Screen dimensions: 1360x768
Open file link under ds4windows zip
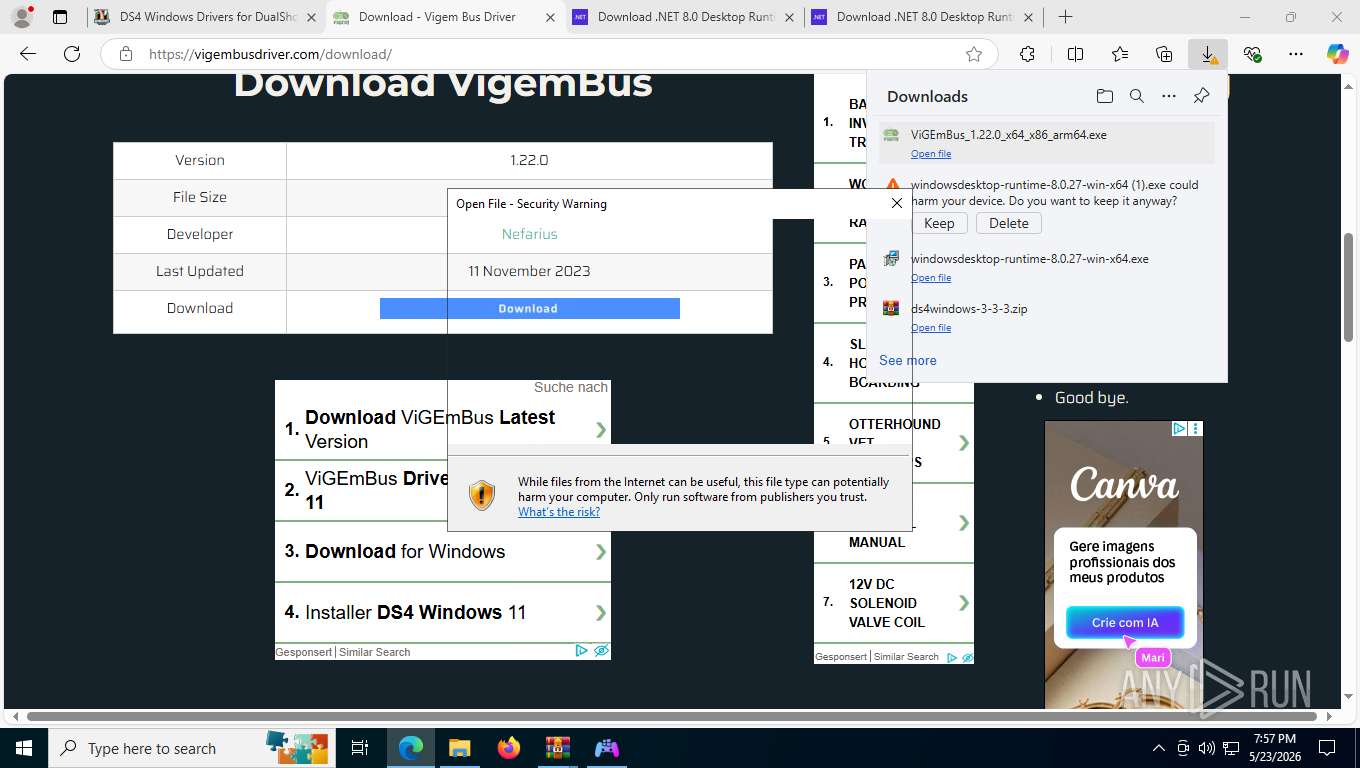pos(931,328)
